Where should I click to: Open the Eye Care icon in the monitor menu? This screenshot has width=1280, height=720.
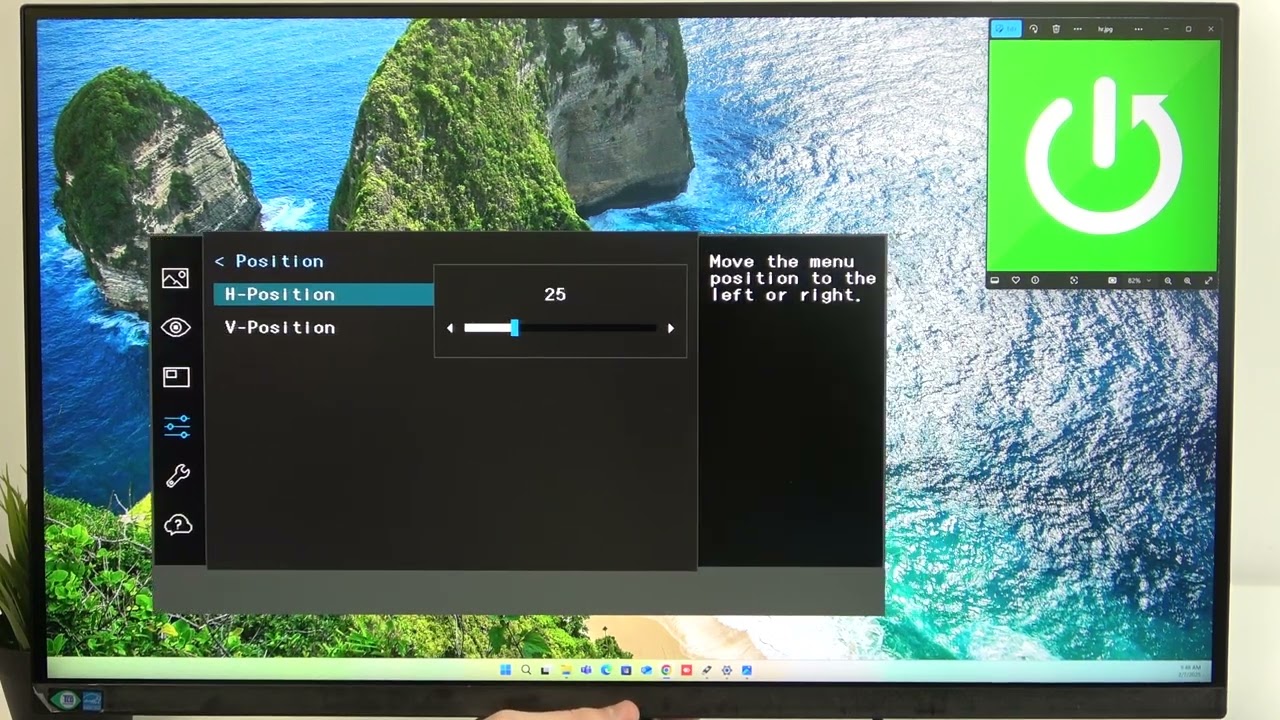[x=176, y=327]
